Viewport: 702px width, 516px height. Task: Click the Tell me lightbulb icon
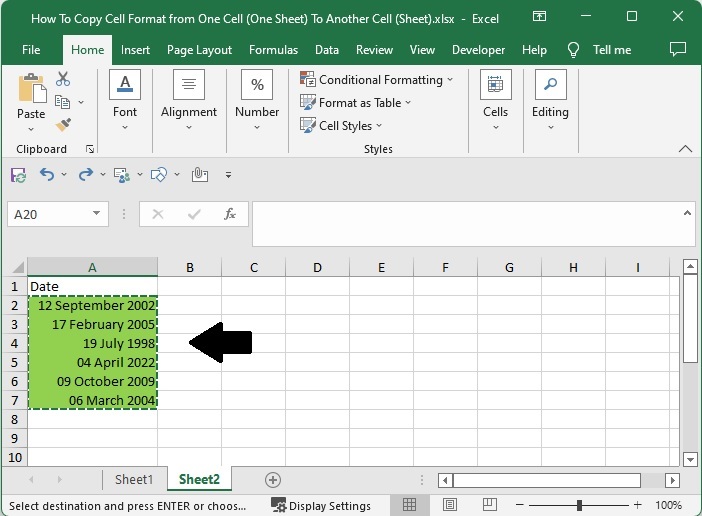tap(573, 50)
